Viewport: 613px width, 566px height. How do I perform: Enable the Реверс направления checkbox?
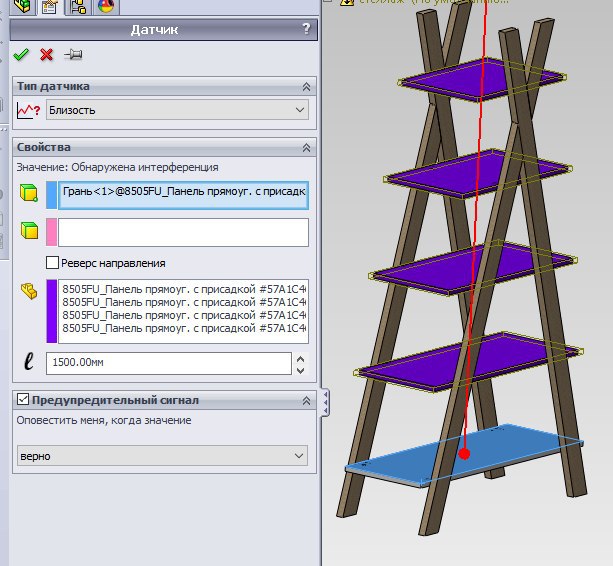click(x=53, y=263)
